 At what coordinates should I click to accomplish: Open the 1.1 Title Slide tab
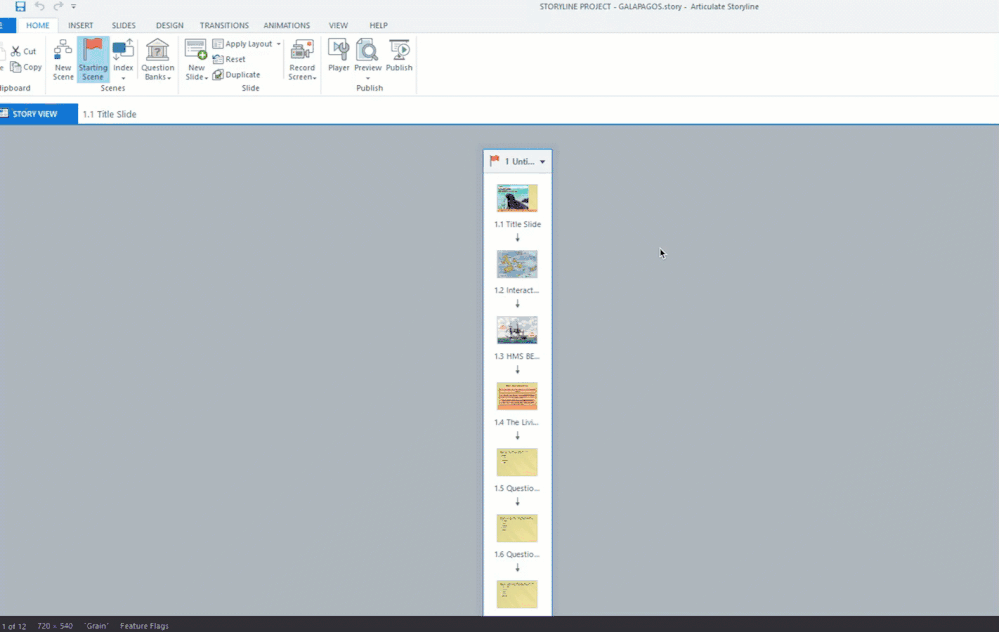[x=109, y=114]
